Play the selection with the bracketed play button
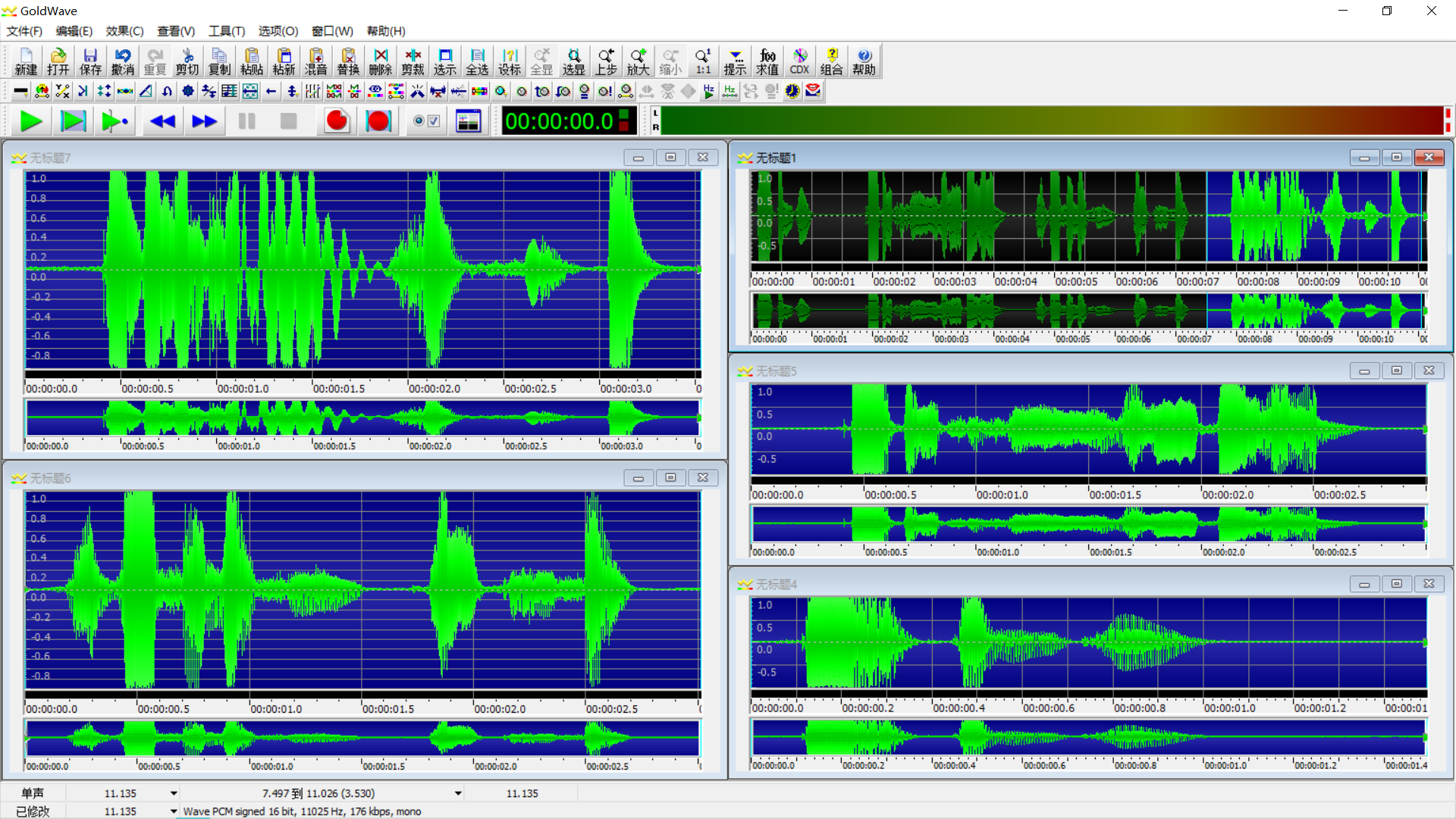This screenshot has width=1456, height=819. point(74,121)
